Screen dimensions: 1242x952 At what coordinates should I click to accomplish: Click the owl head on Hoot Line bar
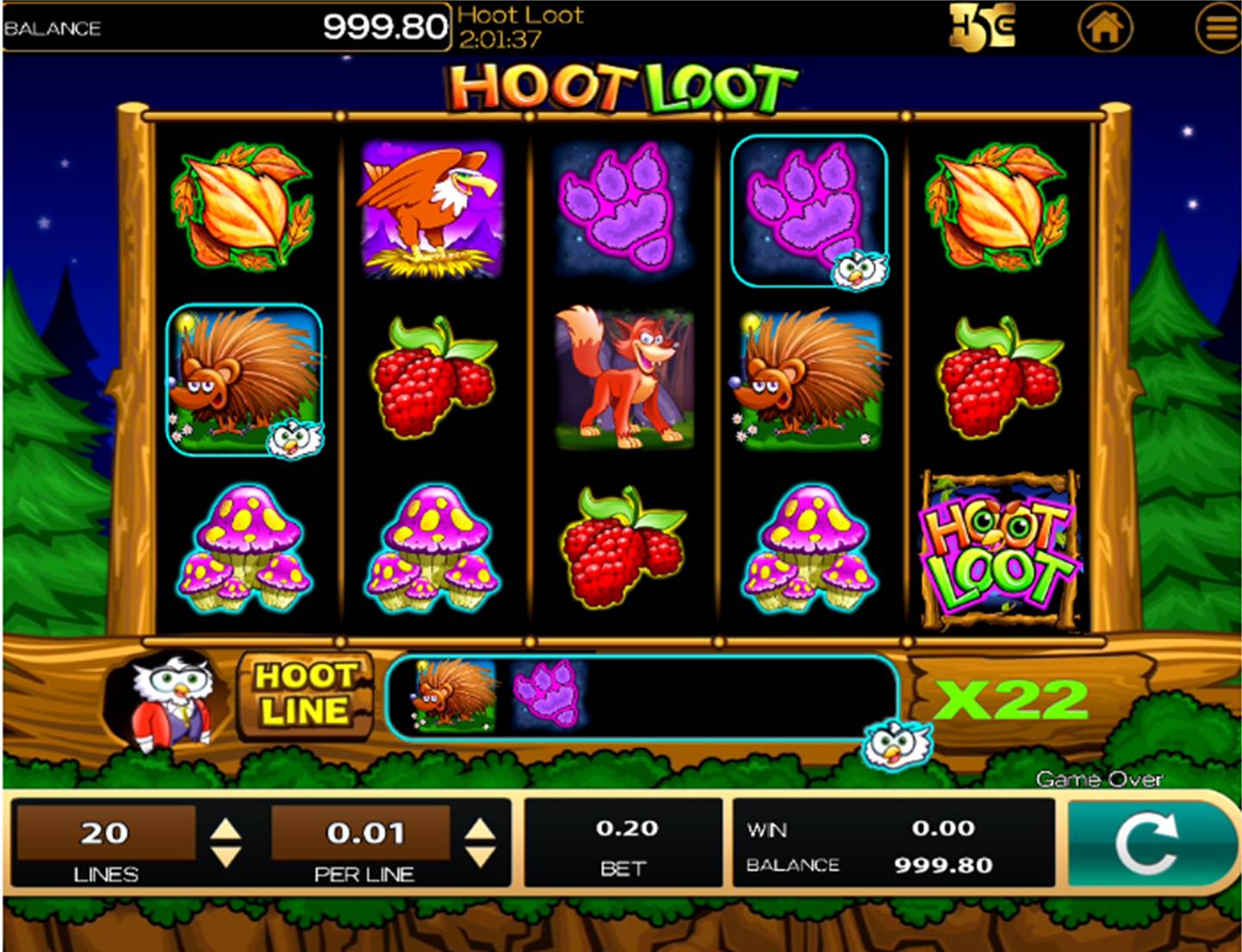point(897,743)
